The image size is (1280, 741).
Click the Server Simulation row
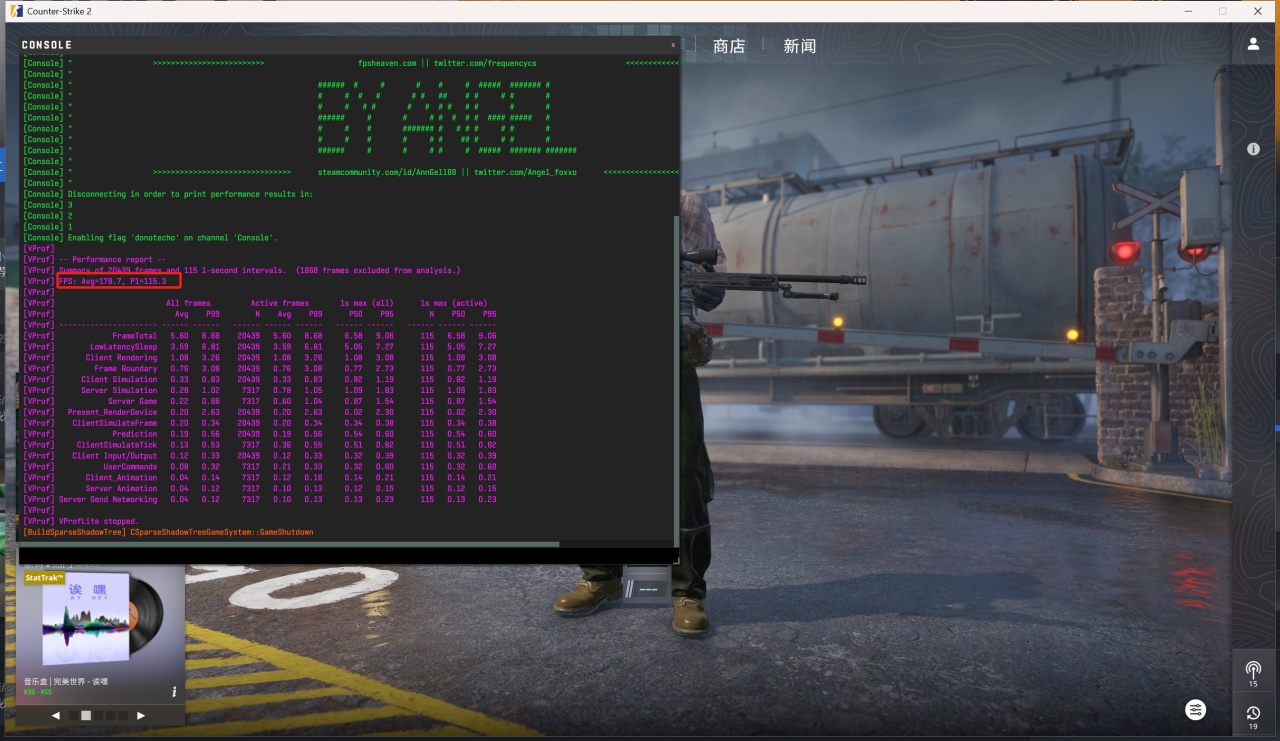click(x=259, y=390)
